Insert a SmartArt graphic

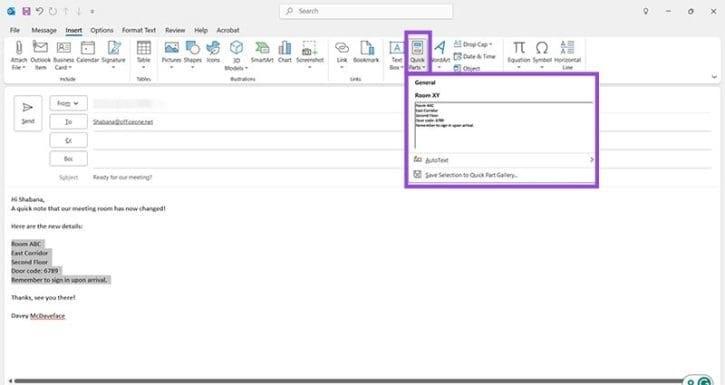tap(262, 52)
